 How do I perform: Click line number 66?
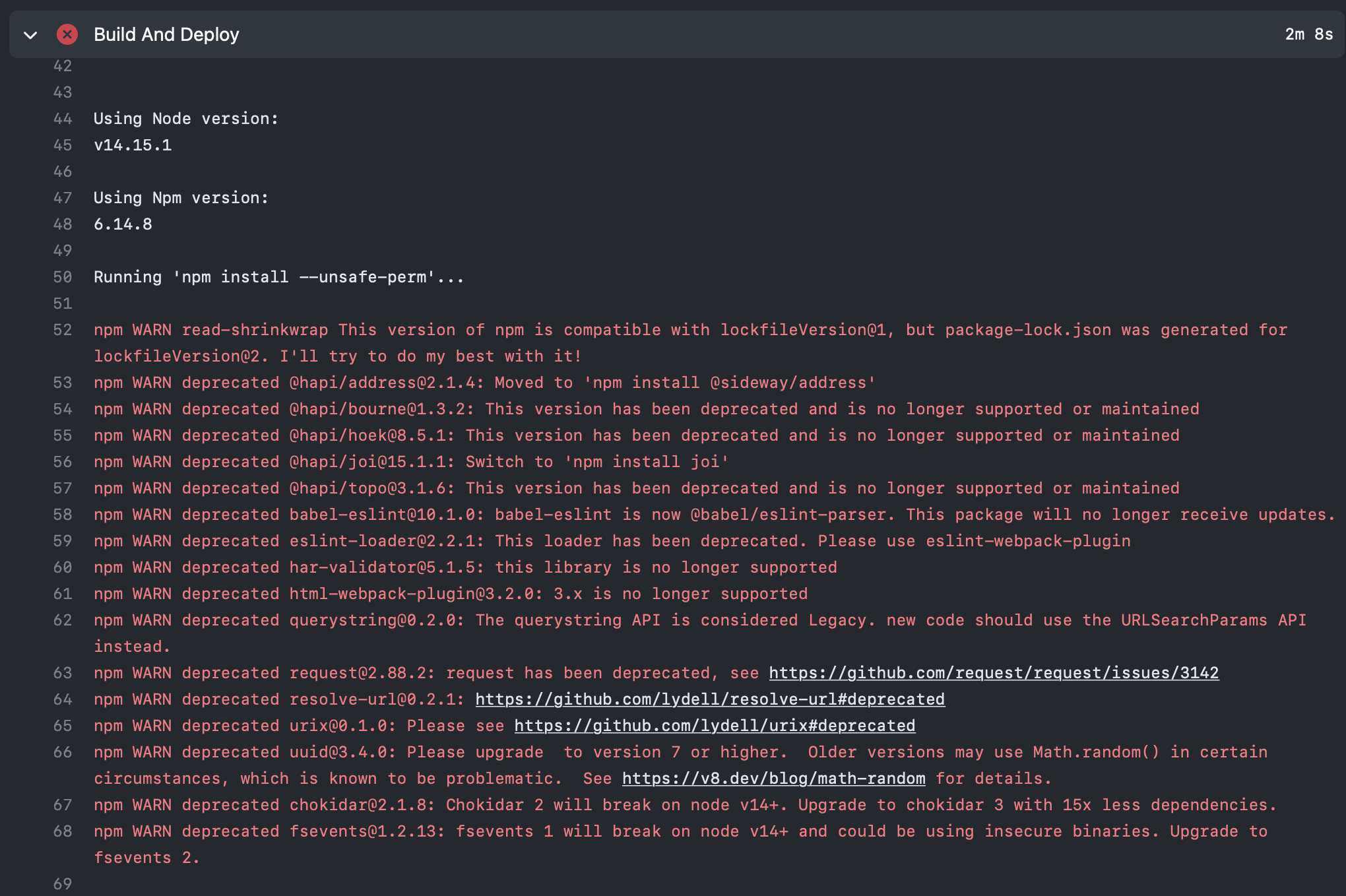[x=63, y=752]
